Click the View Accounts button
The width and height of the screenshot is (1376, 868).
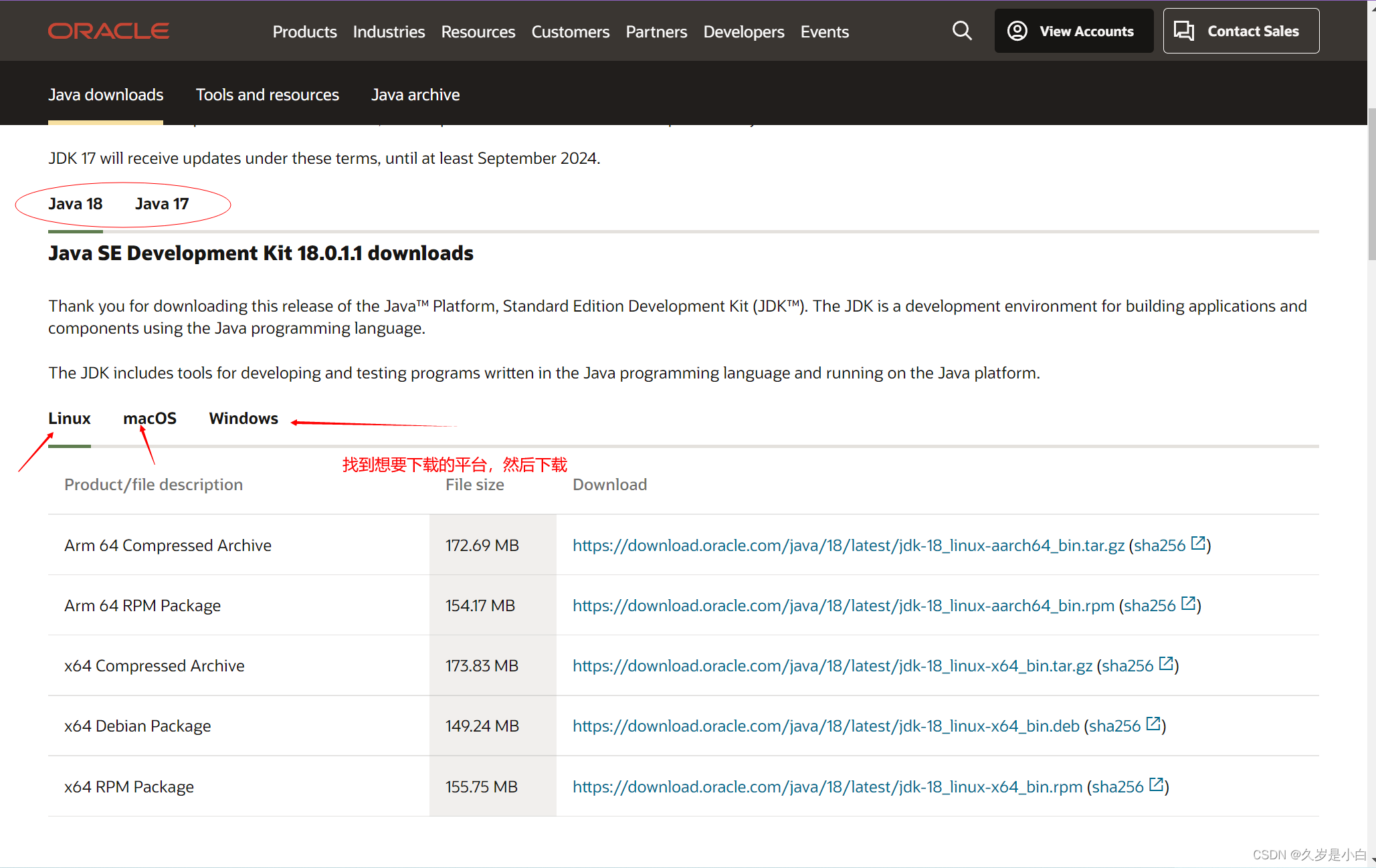[x=1074, y=31]
